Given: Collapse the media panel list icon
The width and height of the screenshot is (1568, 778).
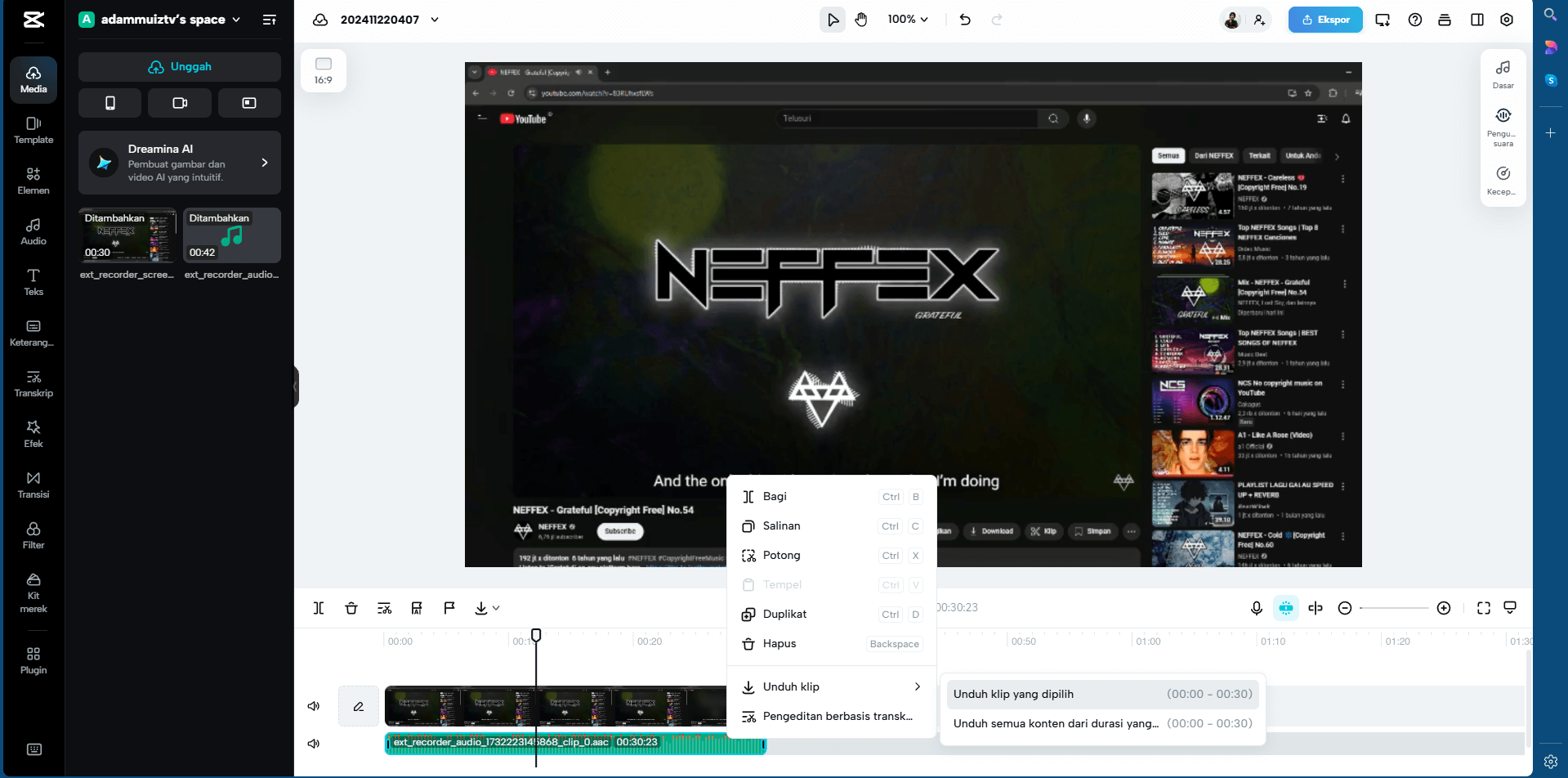Looking at the screenshot, I should pyautogui.click(x=269, y=20).
